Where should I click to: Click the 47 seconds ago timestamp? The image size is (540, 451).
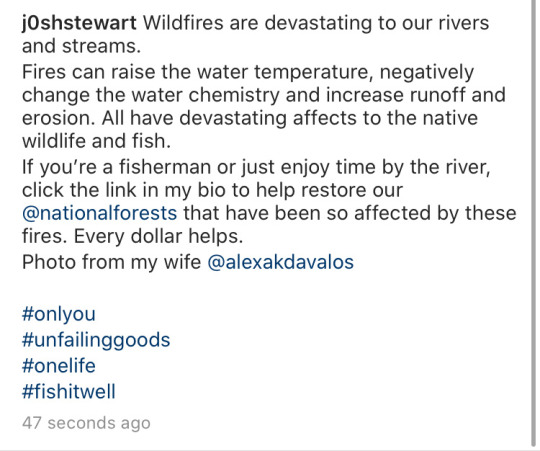click(86, 423)
